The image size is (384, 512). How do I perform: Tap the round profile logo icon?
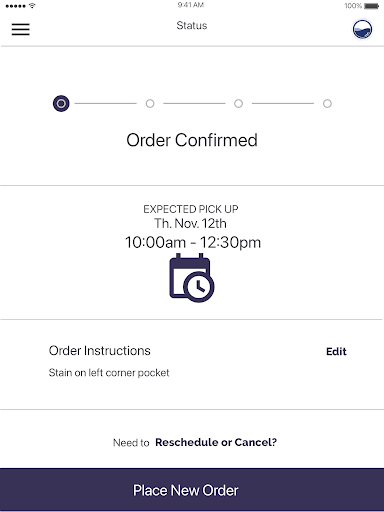(362, 29)
